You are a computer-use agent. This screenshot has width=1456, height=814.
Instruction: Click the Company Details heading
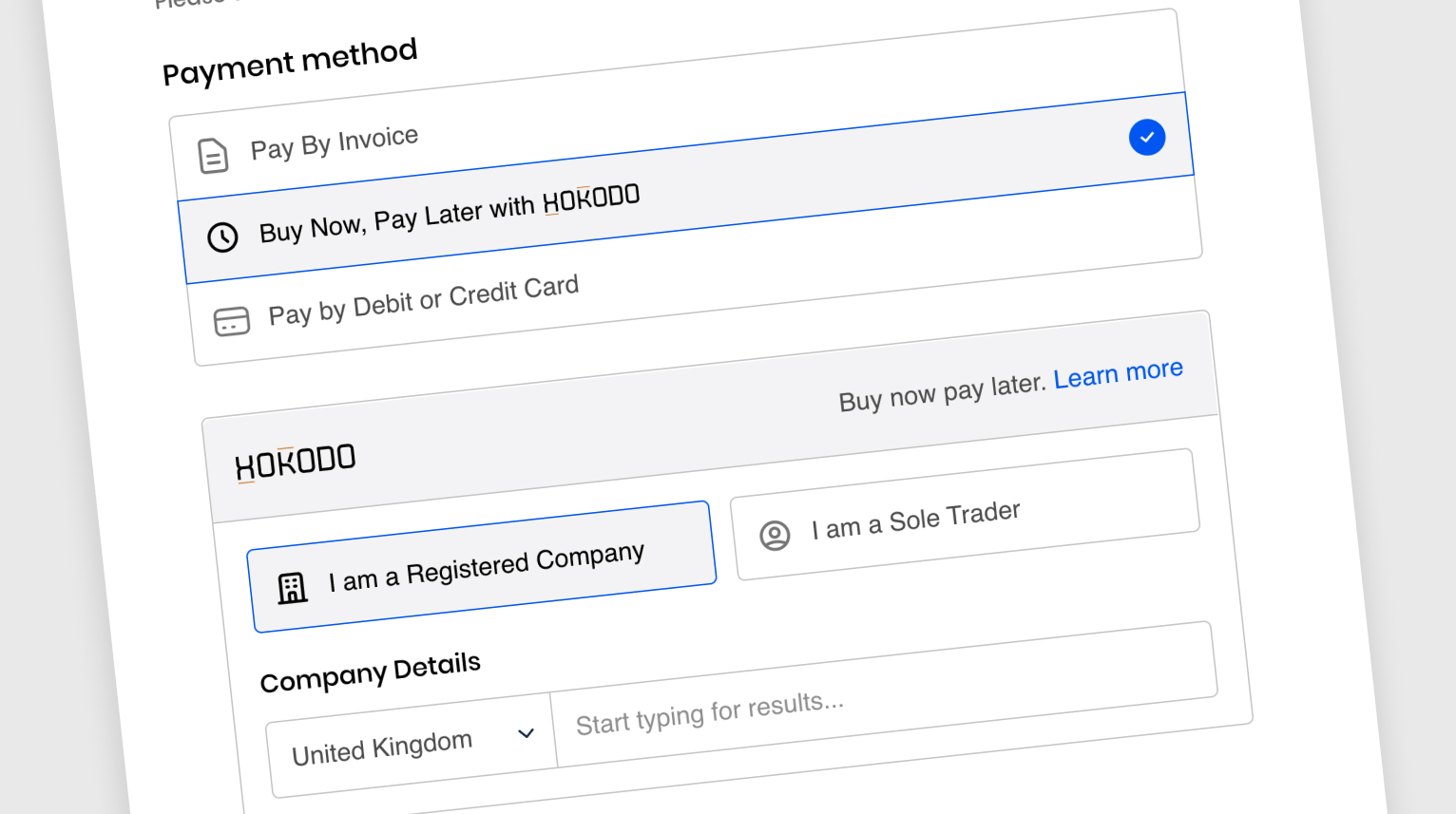pos(370,672)
